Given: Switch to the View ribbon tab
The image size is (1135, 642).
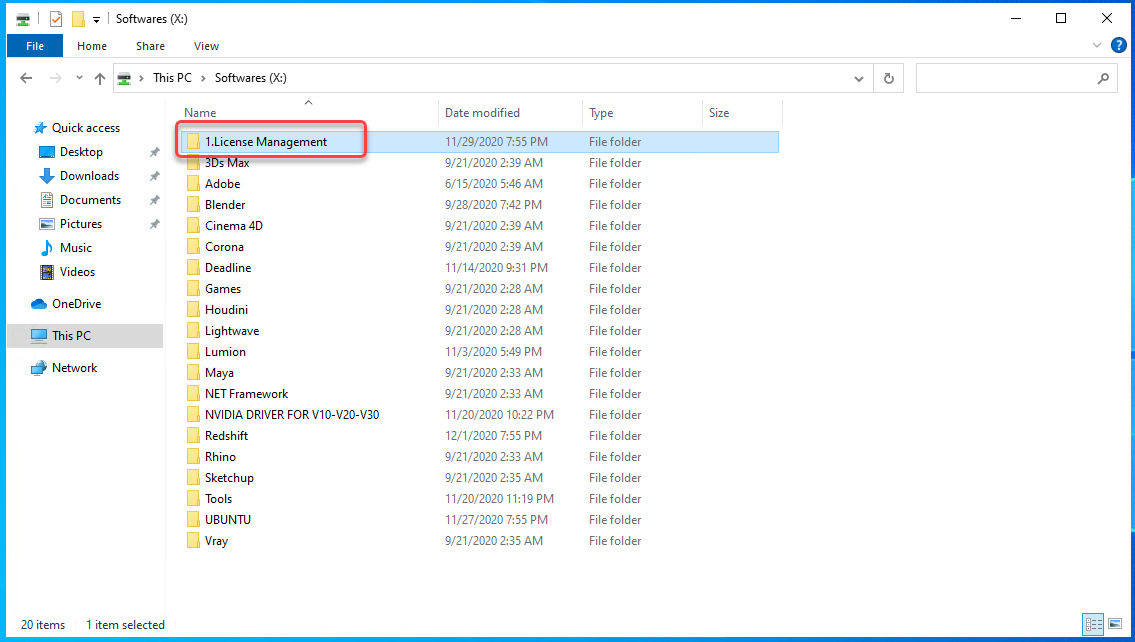Looking at the screenshot, I should tap(206, 46).
